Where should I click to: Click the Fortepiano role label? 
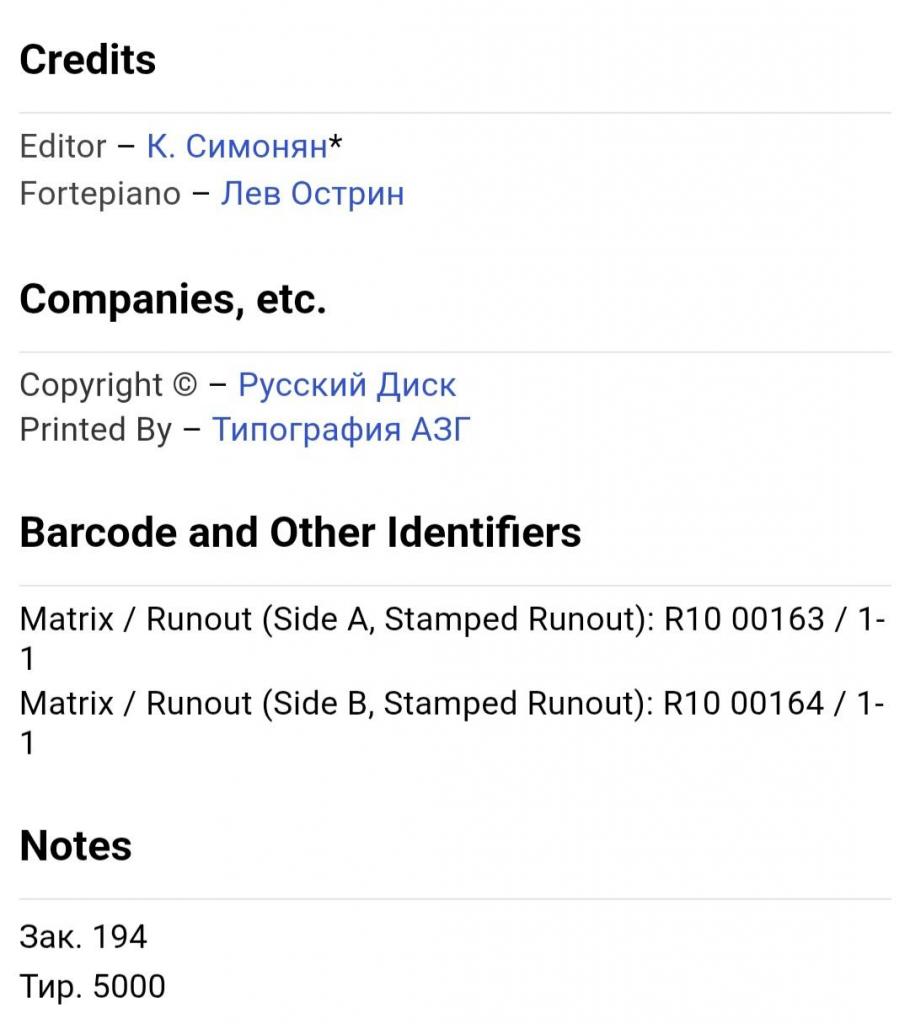coord(100,194)
